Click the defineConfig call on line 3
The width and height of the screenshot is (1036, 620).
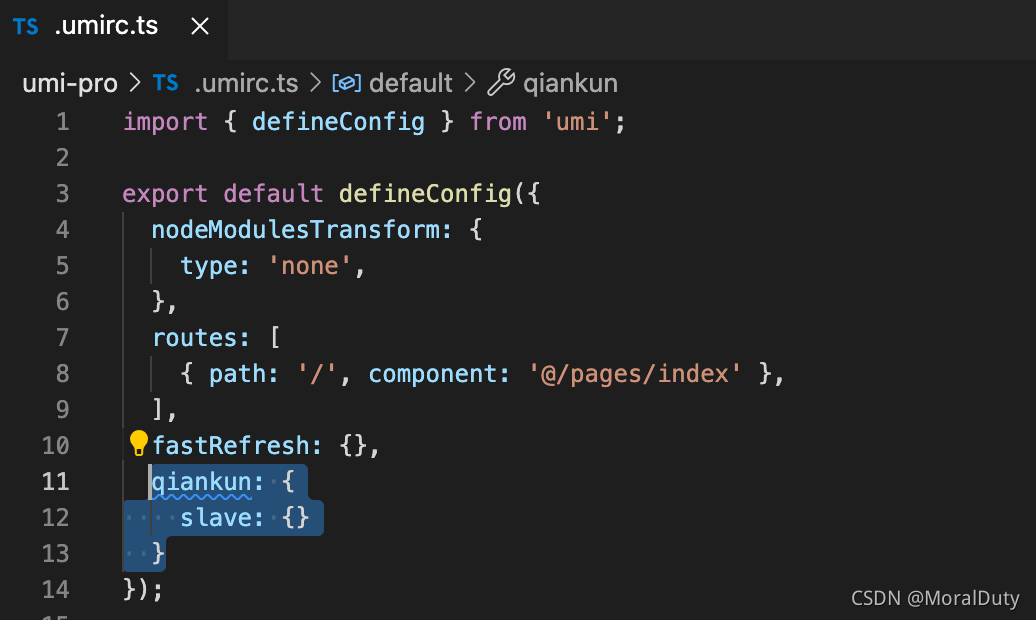click(425, 194)
